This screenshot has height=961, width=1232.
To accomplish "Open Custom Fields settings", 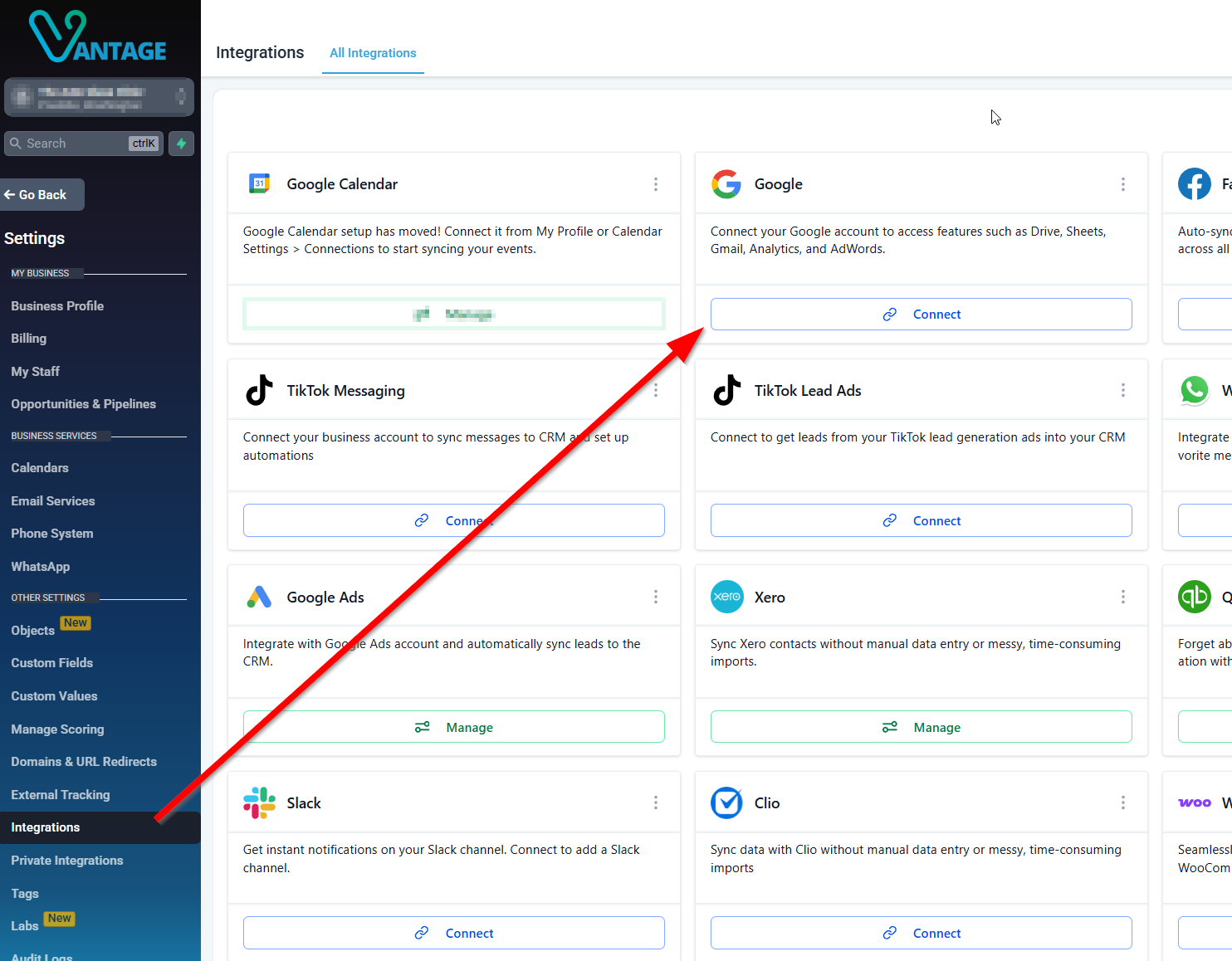I will 51,663.
